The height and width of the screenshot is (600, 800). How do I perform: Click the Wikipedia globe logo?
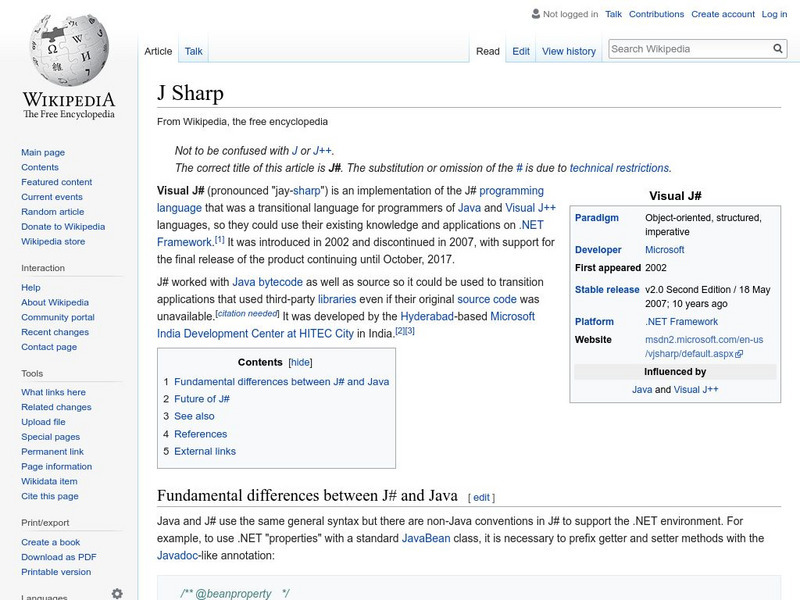tap(69, 50)
